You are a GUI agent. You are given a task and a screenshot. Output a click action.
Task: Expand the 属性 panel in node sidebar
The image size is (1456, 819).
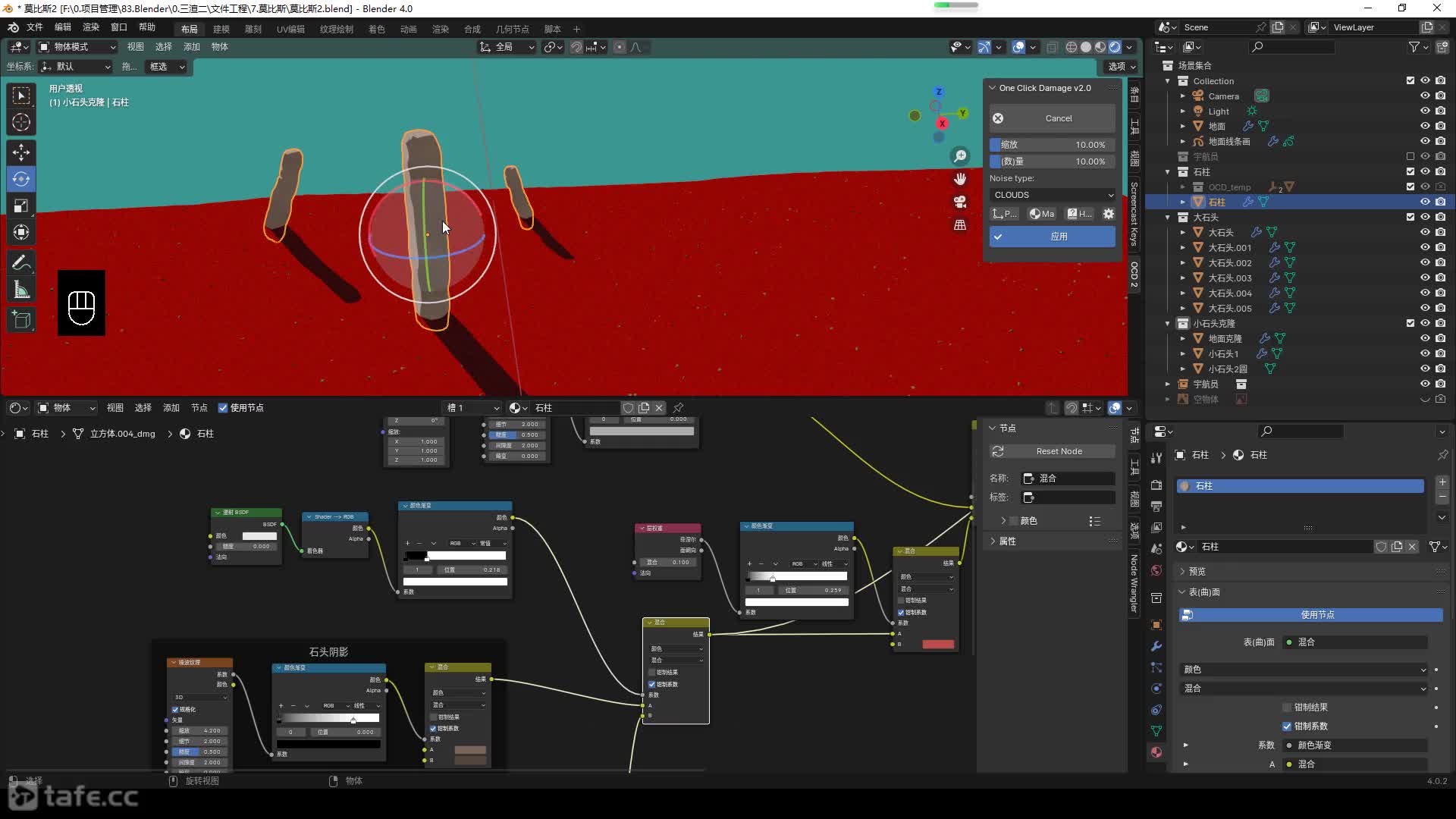(x=1007, y=541)
